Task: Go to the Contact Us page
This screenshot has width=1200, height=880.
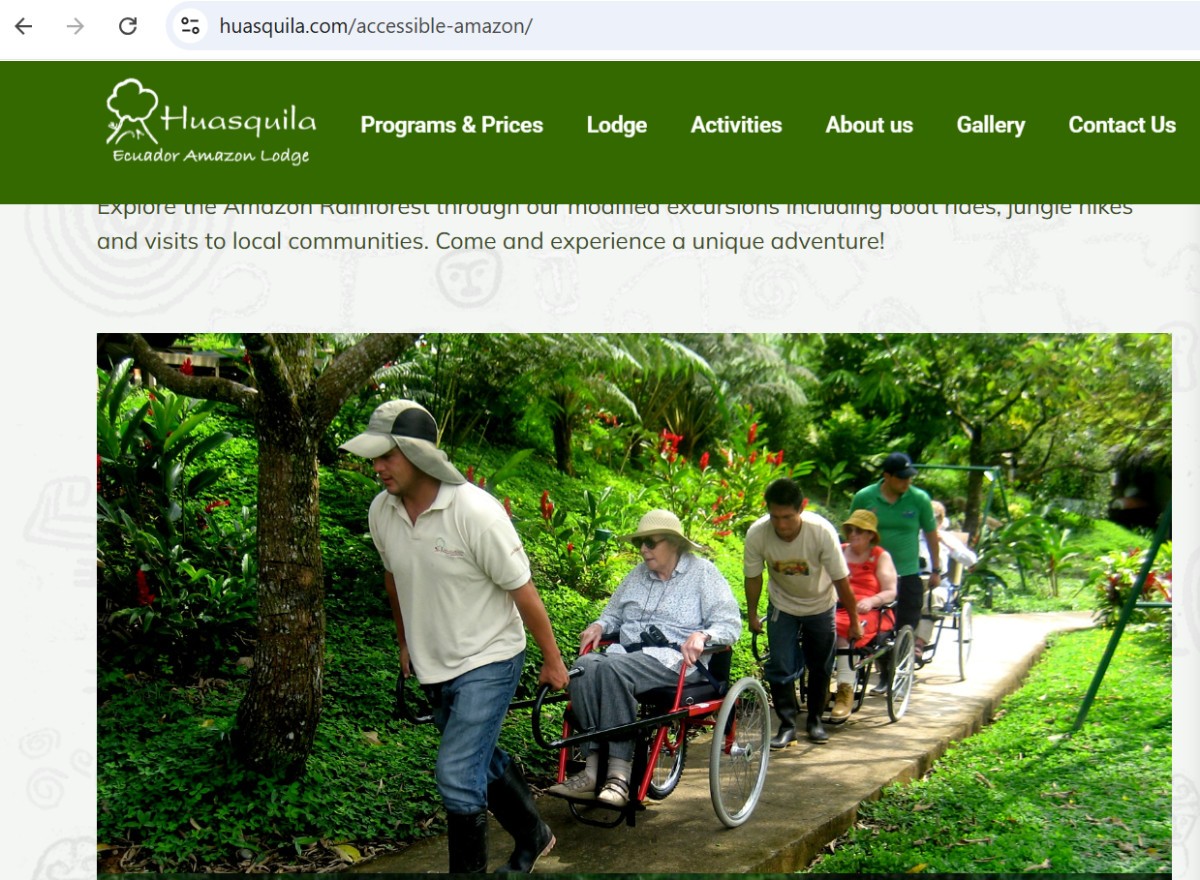Action: click(x=1122, y=125)
